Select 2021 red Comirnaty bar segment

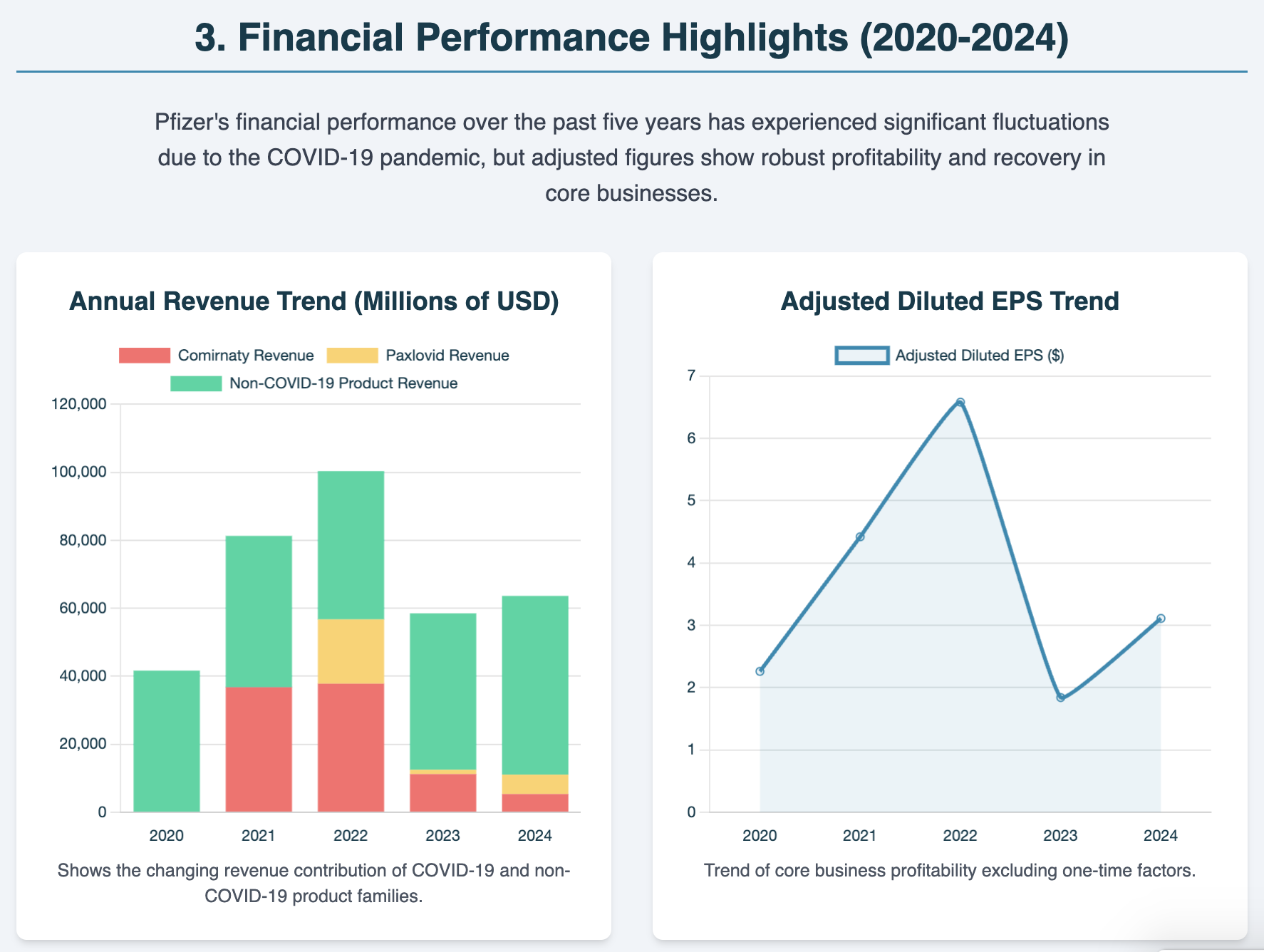259,750
